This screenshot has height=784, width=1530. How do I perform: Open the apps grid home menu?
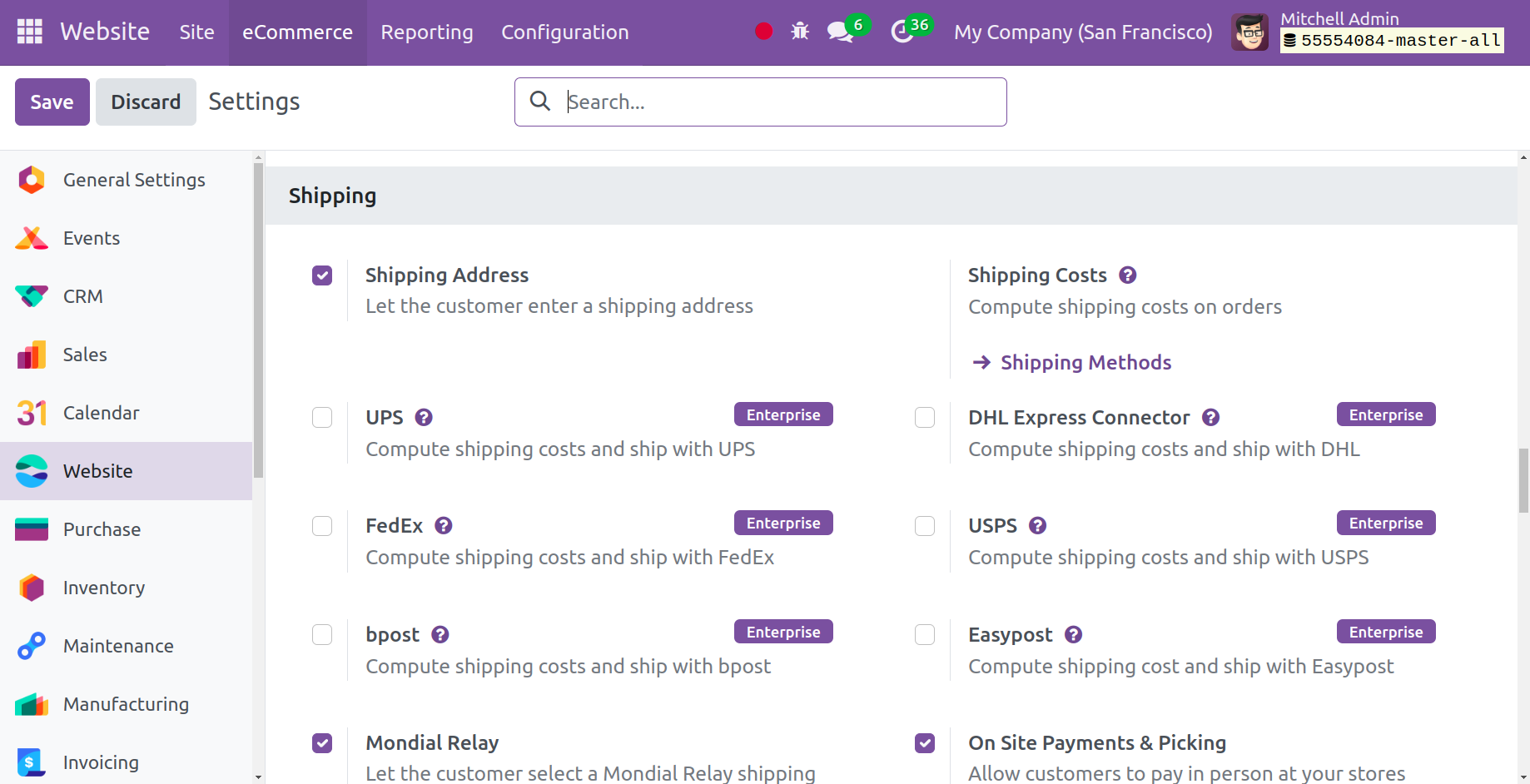pyautogui.click(x=30, y=32)
